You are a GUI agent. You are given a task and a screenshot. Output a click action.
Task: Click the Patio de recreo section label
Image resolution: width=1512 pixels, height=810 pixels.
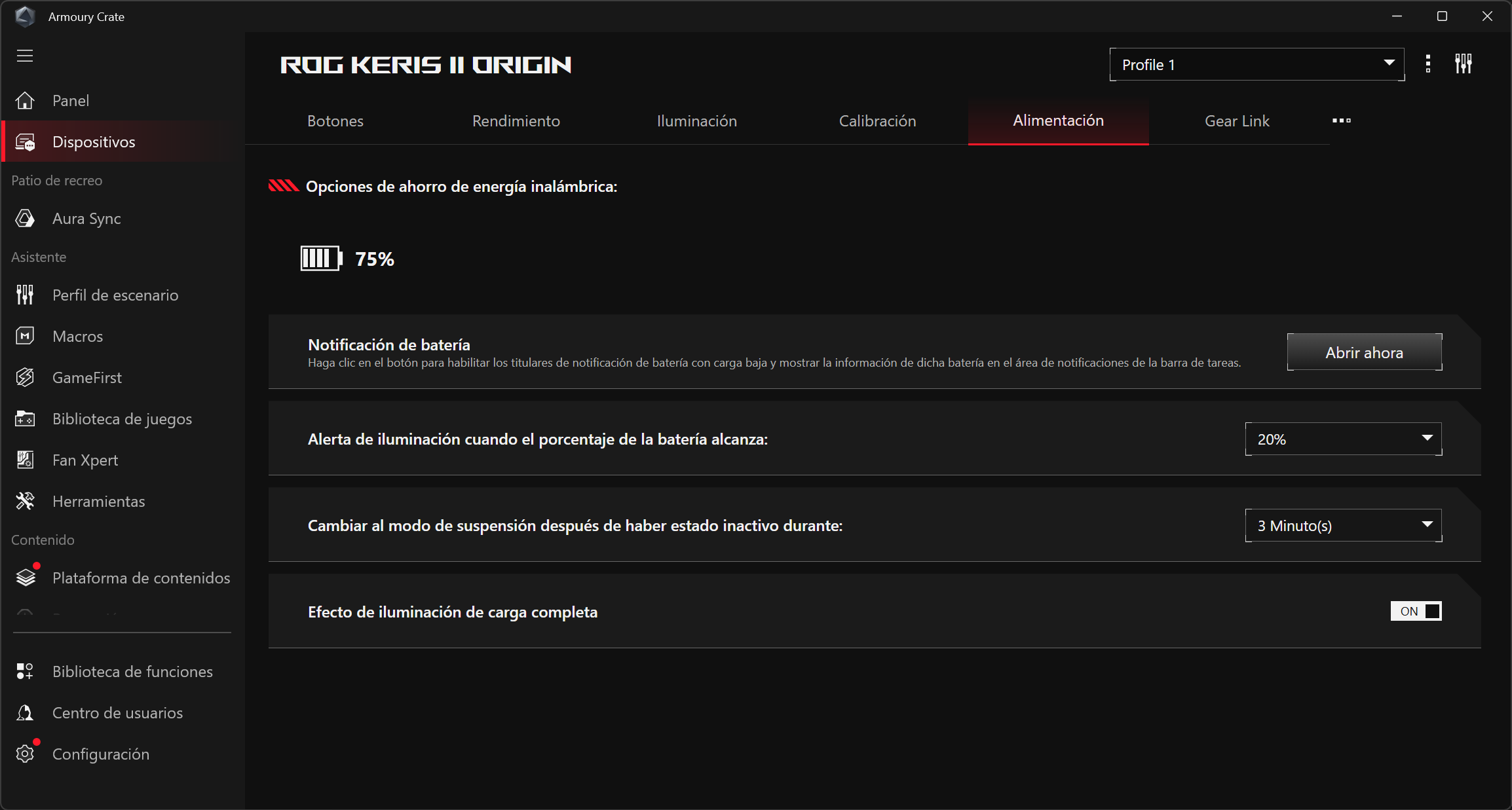[57, 181]
